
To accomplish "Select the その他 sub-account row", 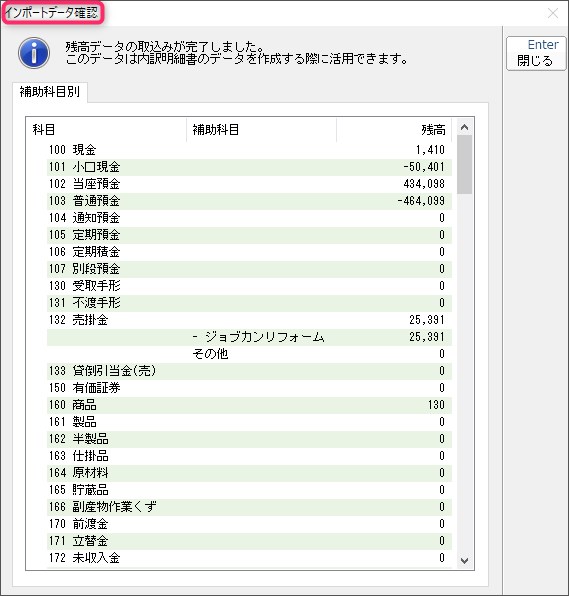I will click(249, 354).
